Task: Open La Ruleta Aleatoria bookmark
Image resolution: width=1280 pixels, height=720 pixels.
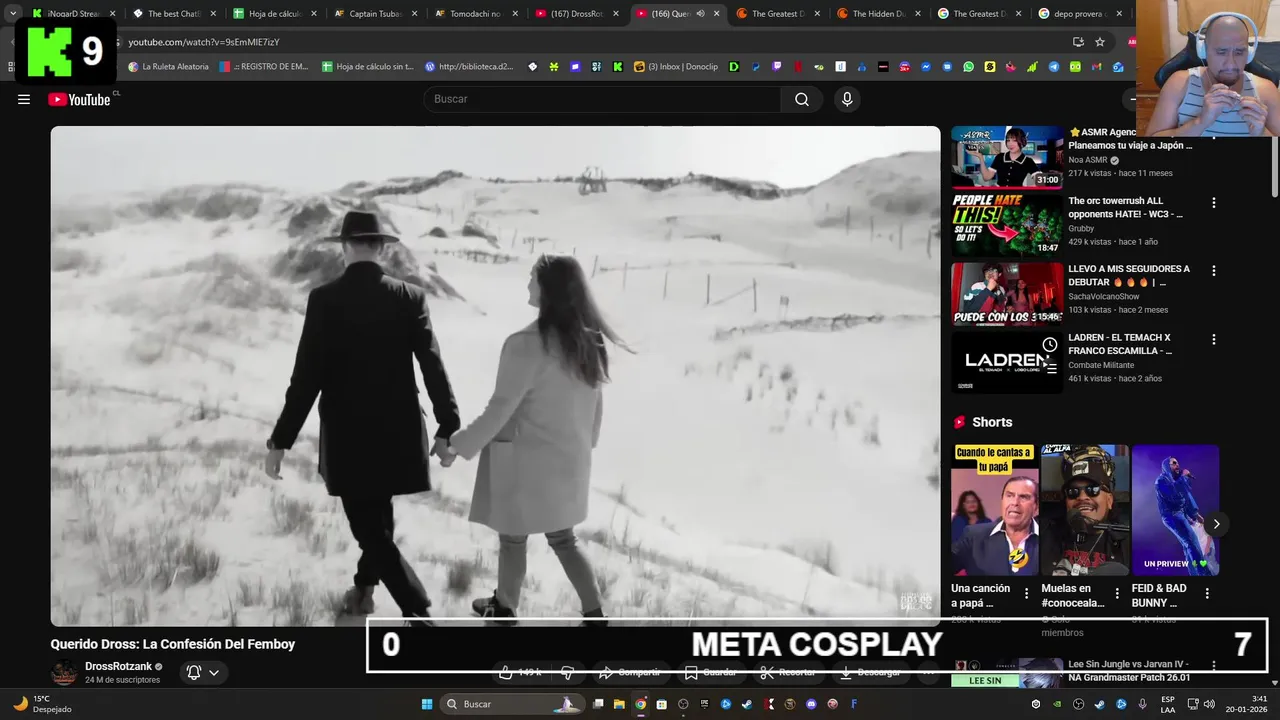Action: pos(168,67)
